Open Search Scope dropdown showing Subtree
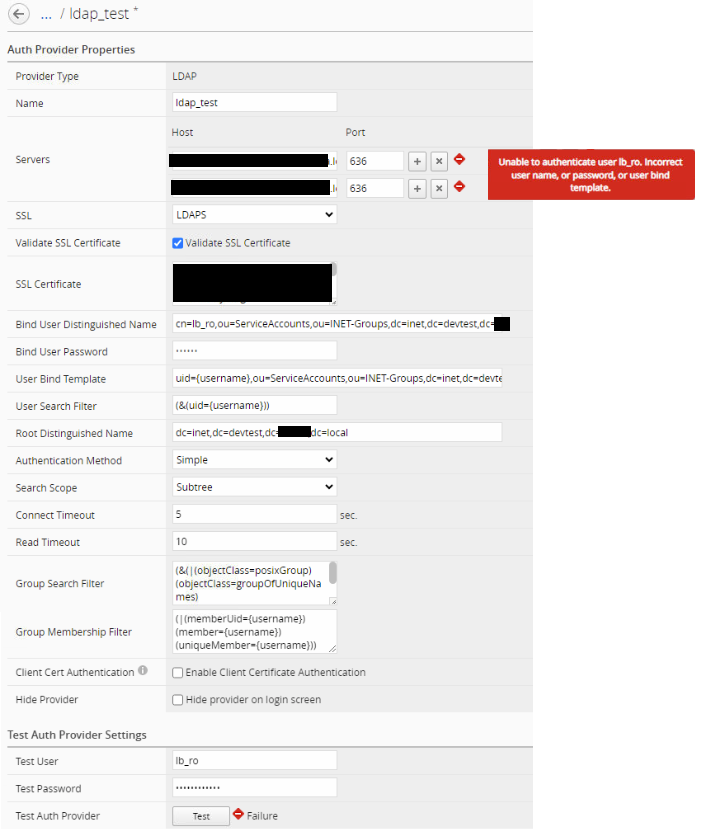This screenshot has height=829, width=715. click(x=254, y=487)
